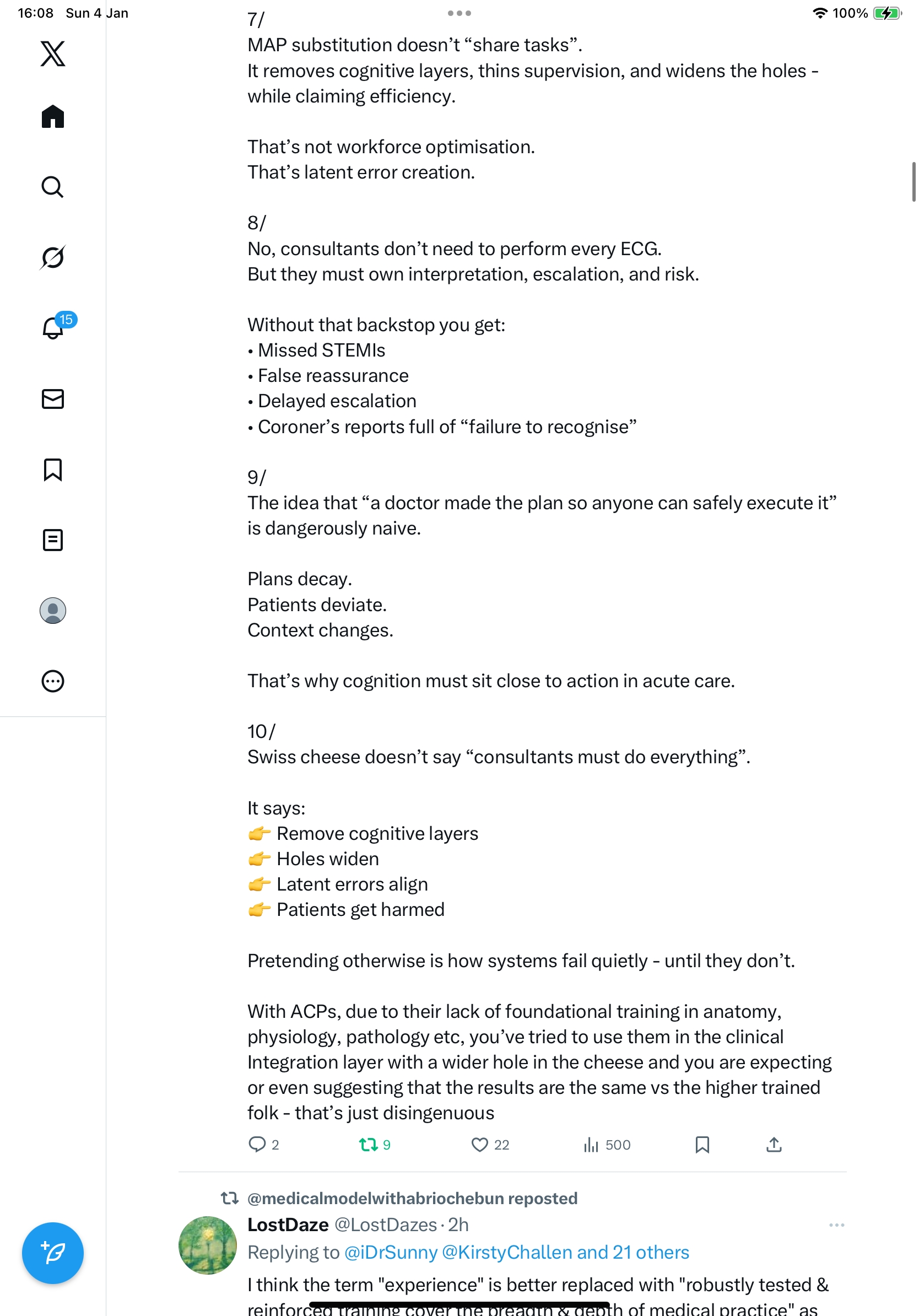919x1316 pixels.
Task: Expand the More options circle menu
Action: tap(53, 681)
